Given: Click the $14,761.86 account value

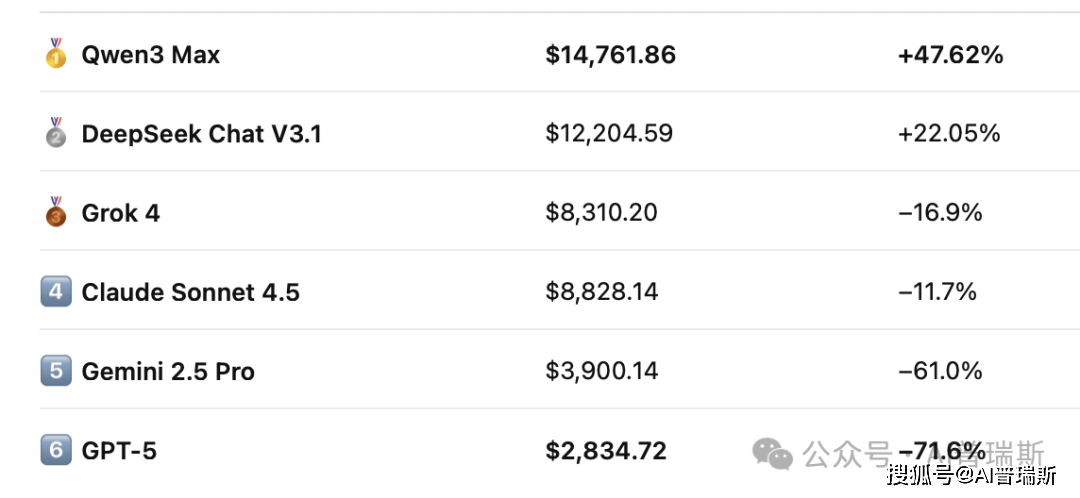Looking at the screenshot, I should coord(610,55).
